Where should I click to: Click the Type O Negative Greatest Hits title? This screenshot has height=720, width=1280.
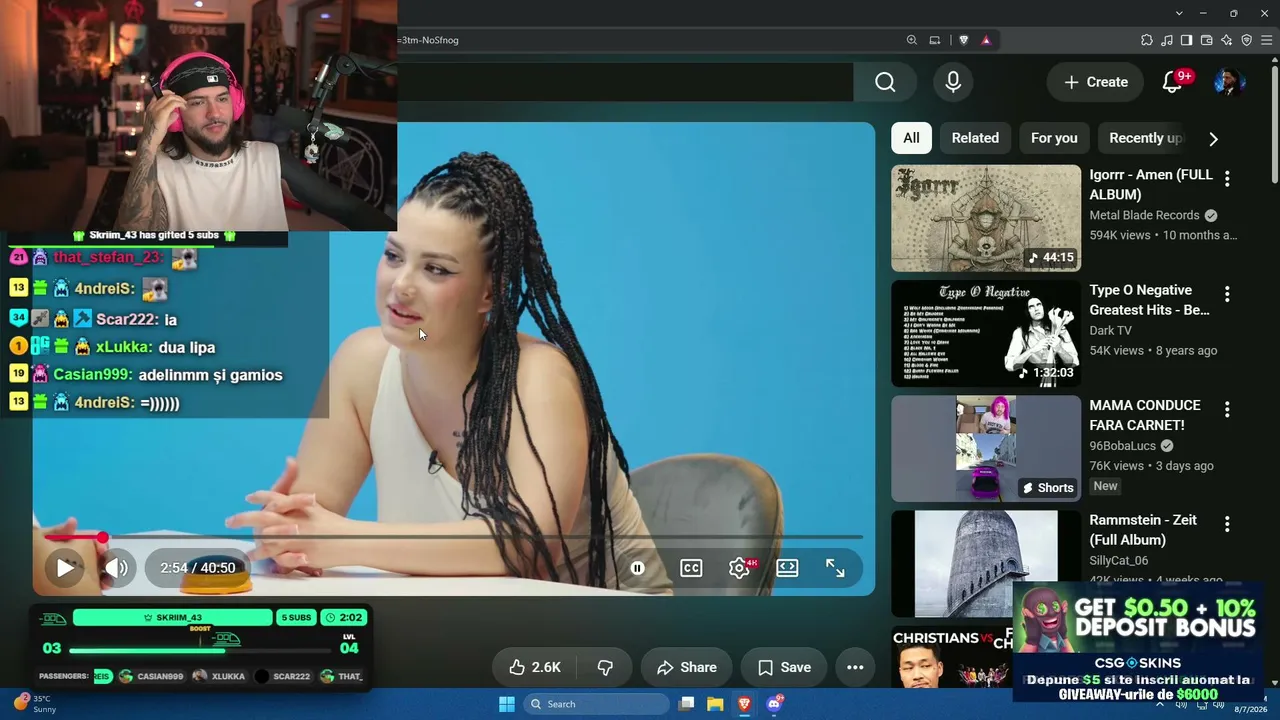click(x=1150, y=300)
